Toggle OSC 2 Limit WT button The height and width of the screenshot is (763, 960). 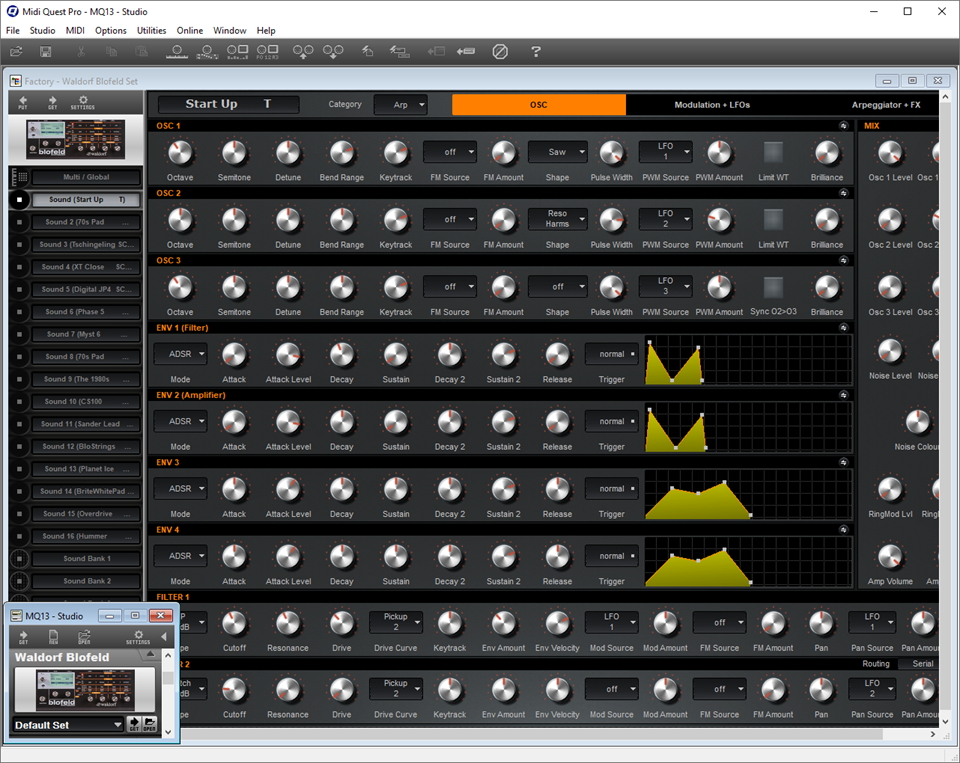(773, 219)
